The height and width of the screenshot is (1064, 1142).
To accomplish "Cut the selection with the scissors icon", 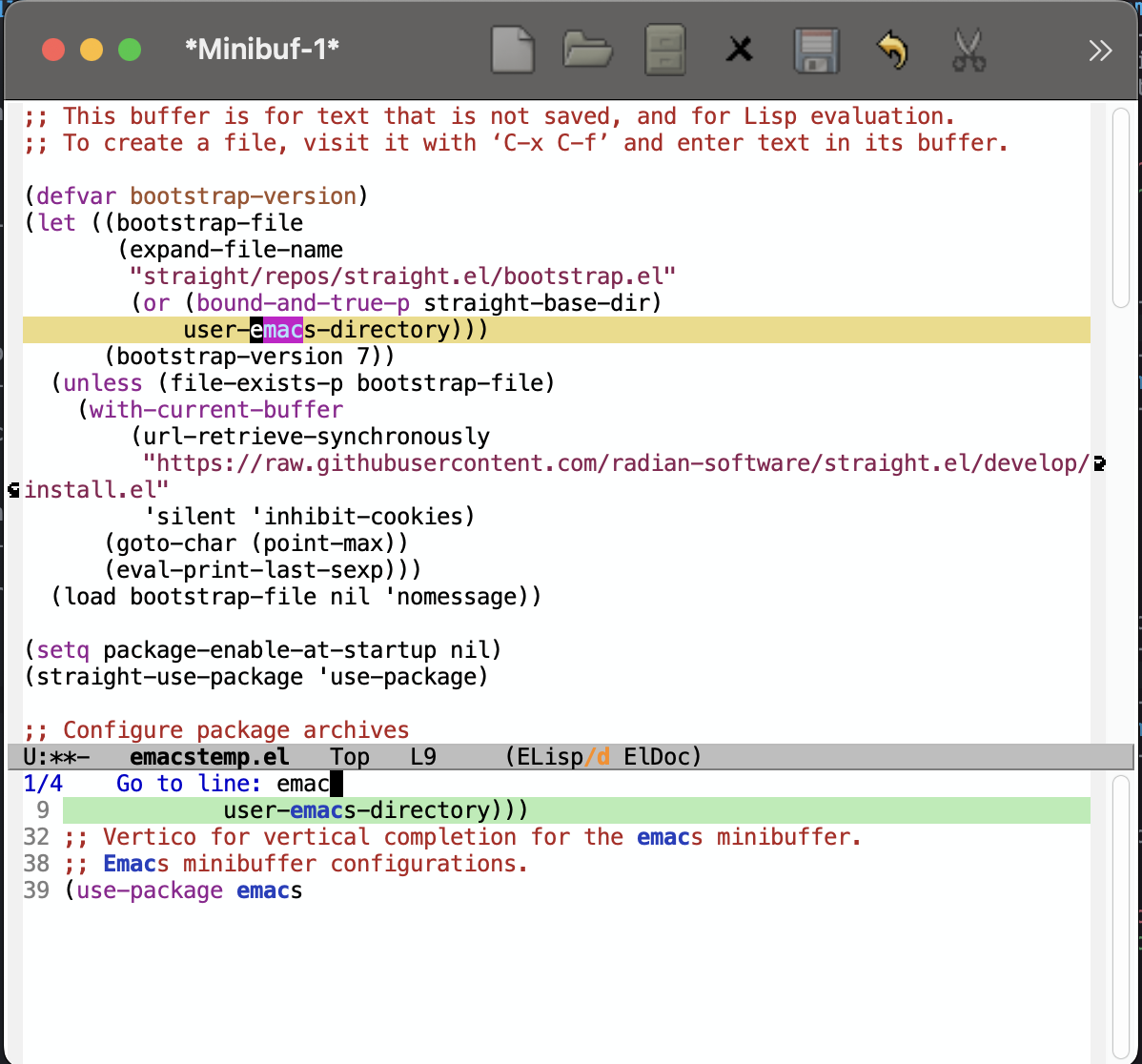I will click(x=969, y=51).
